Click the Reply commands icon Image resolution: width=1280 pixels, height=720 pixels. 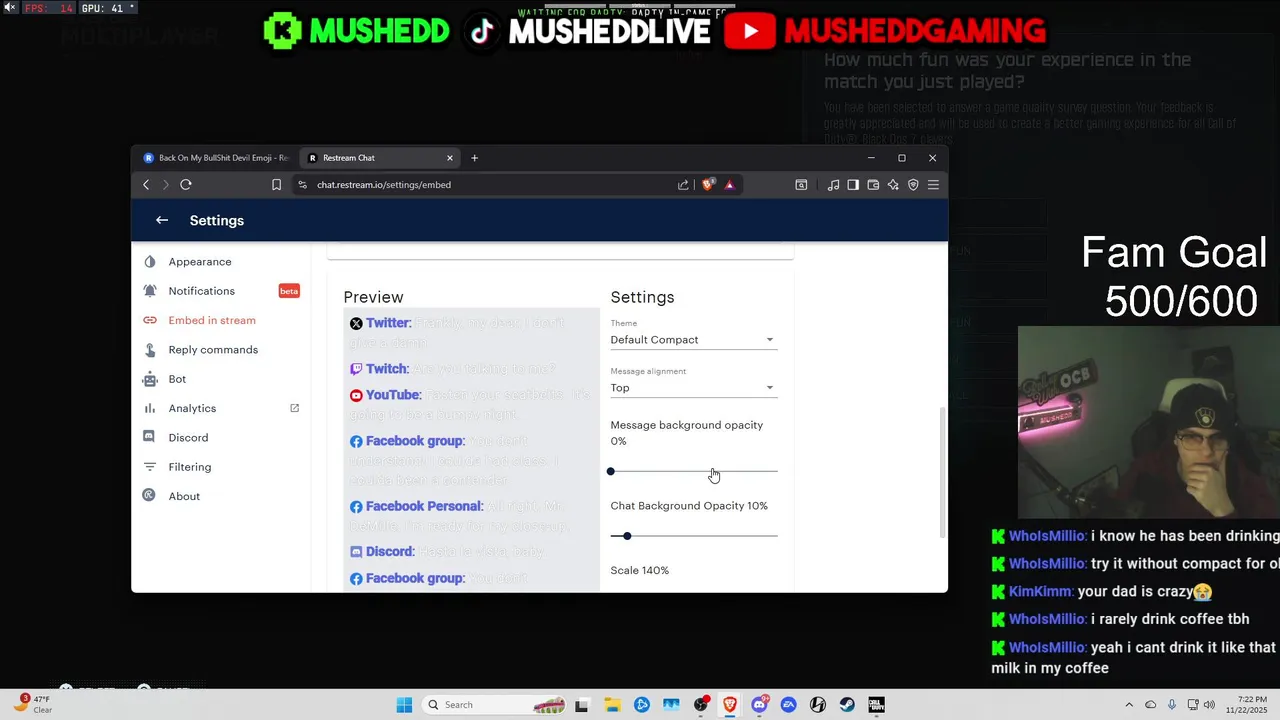[x=149, y=350]
